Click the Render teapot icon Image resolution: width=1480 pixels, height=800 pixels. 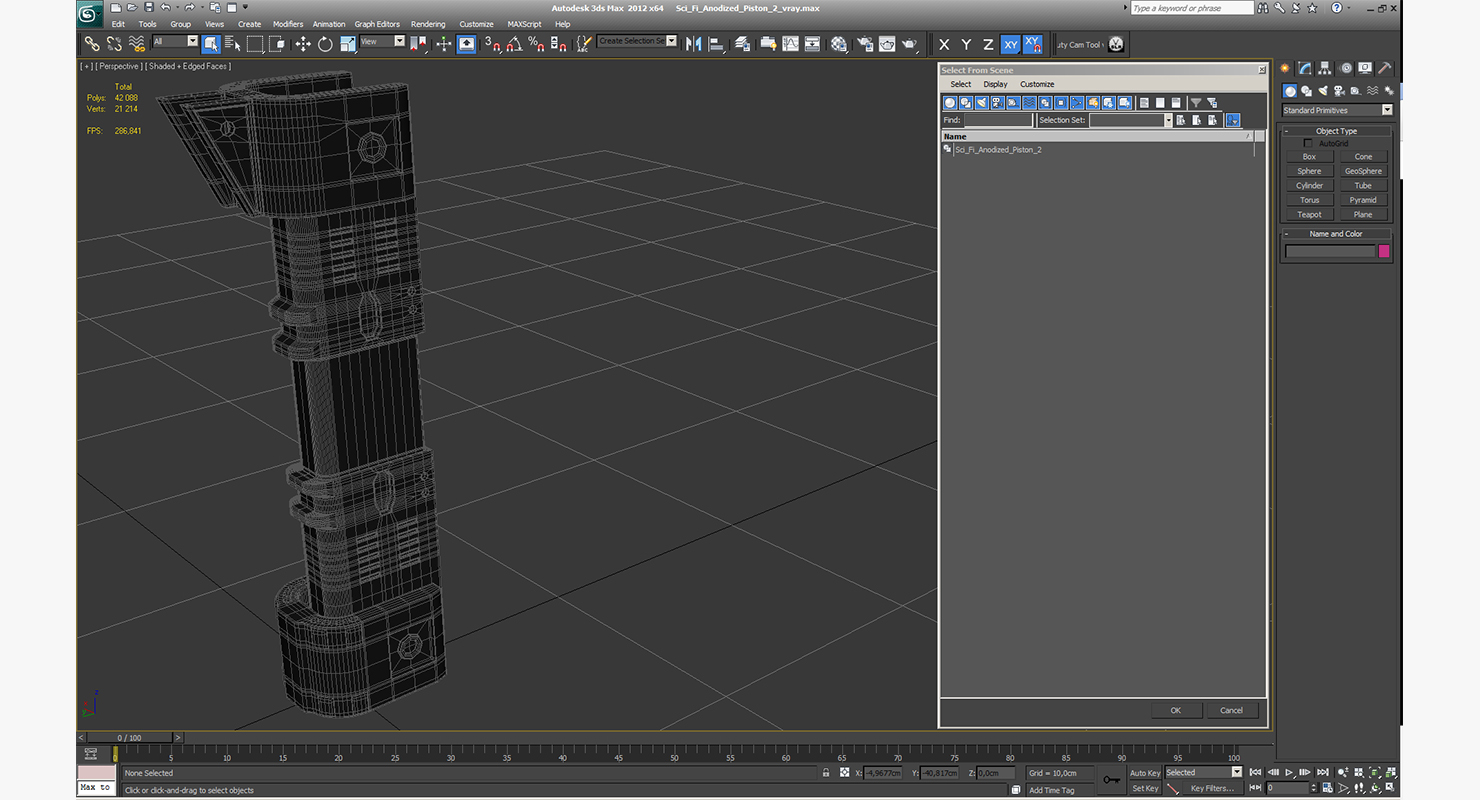tap(909, 44)
